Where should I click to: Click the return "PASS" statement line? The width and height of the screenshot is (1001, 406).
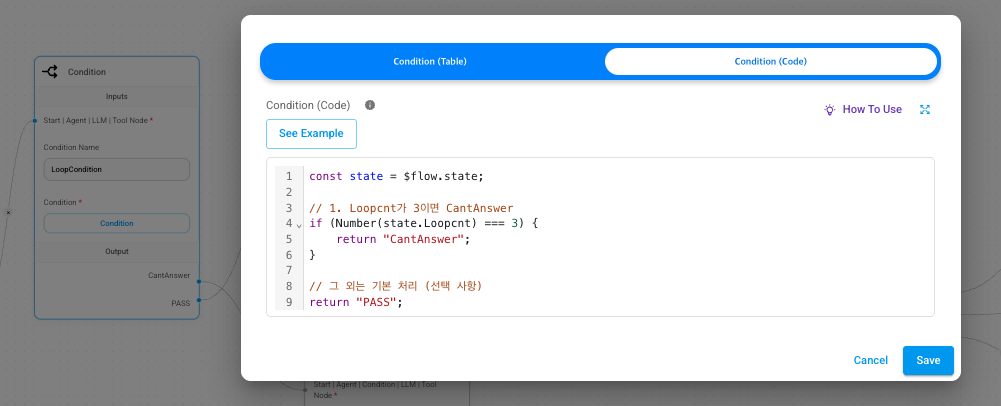coord(355,302)
